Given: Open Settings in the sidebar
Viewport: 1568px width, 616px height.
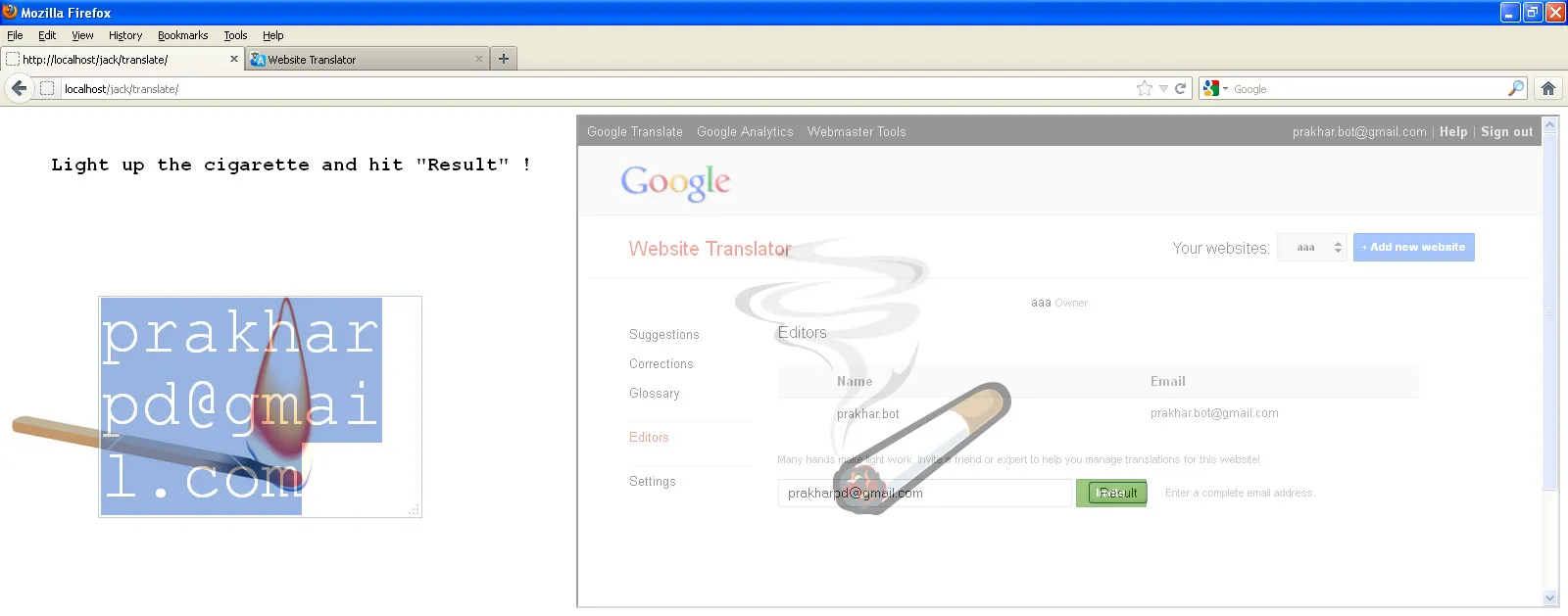Looking at the screenshot, I should [x=653, y=481].
